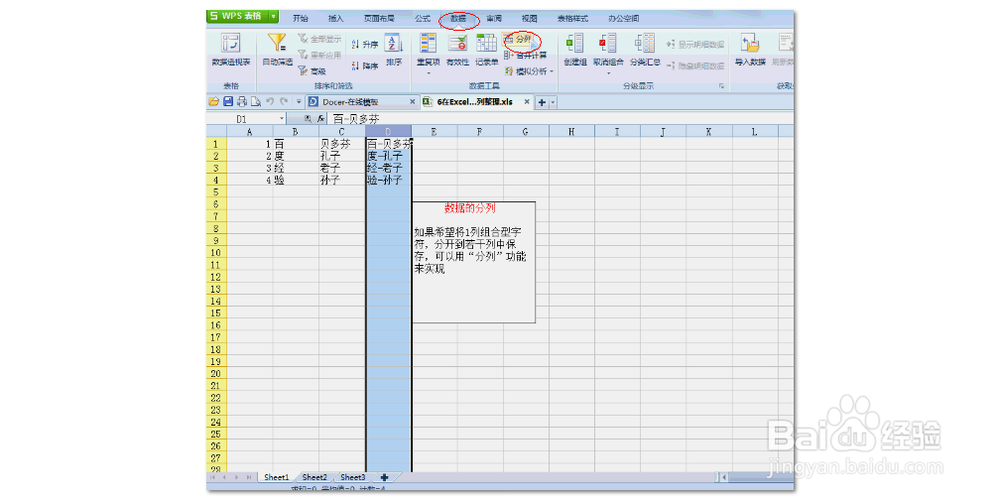Expand the WPS 表格 menu dropdown arrow
Viewport: 1000px width, 502px height.
click(274, 16)
